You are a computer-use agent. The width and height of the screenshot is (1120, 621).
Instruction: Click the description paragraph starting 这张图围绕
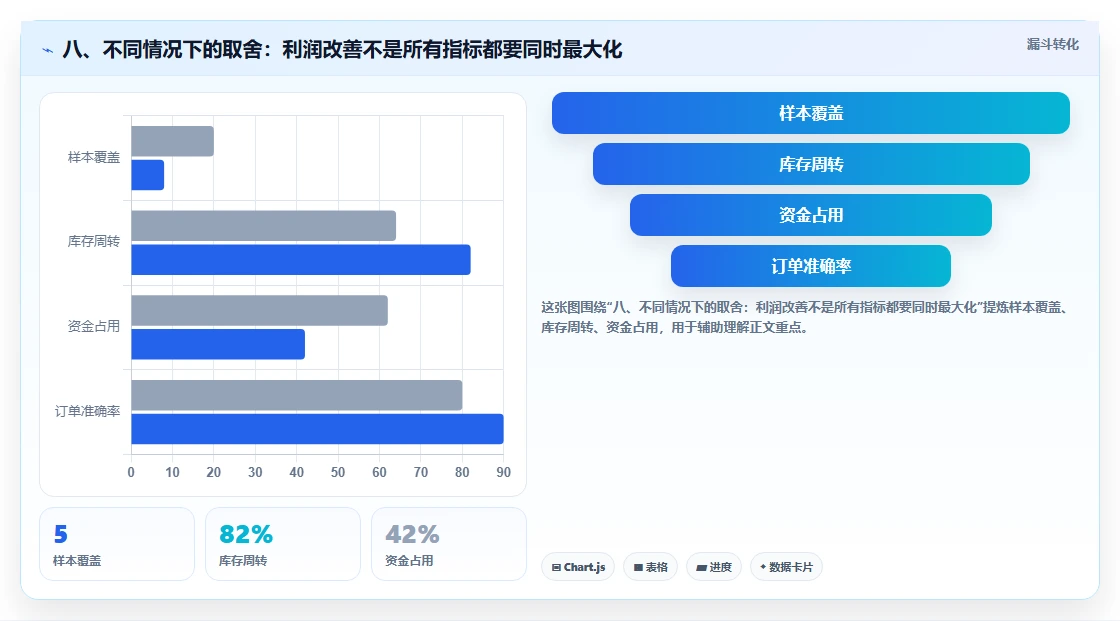805,317
